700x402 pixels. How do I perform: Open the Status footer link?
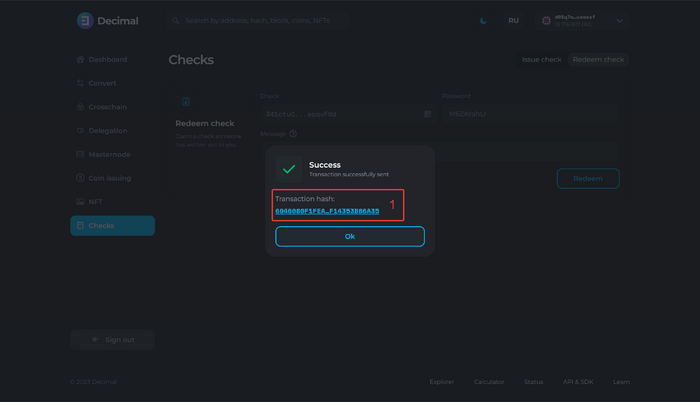(533, 382)
